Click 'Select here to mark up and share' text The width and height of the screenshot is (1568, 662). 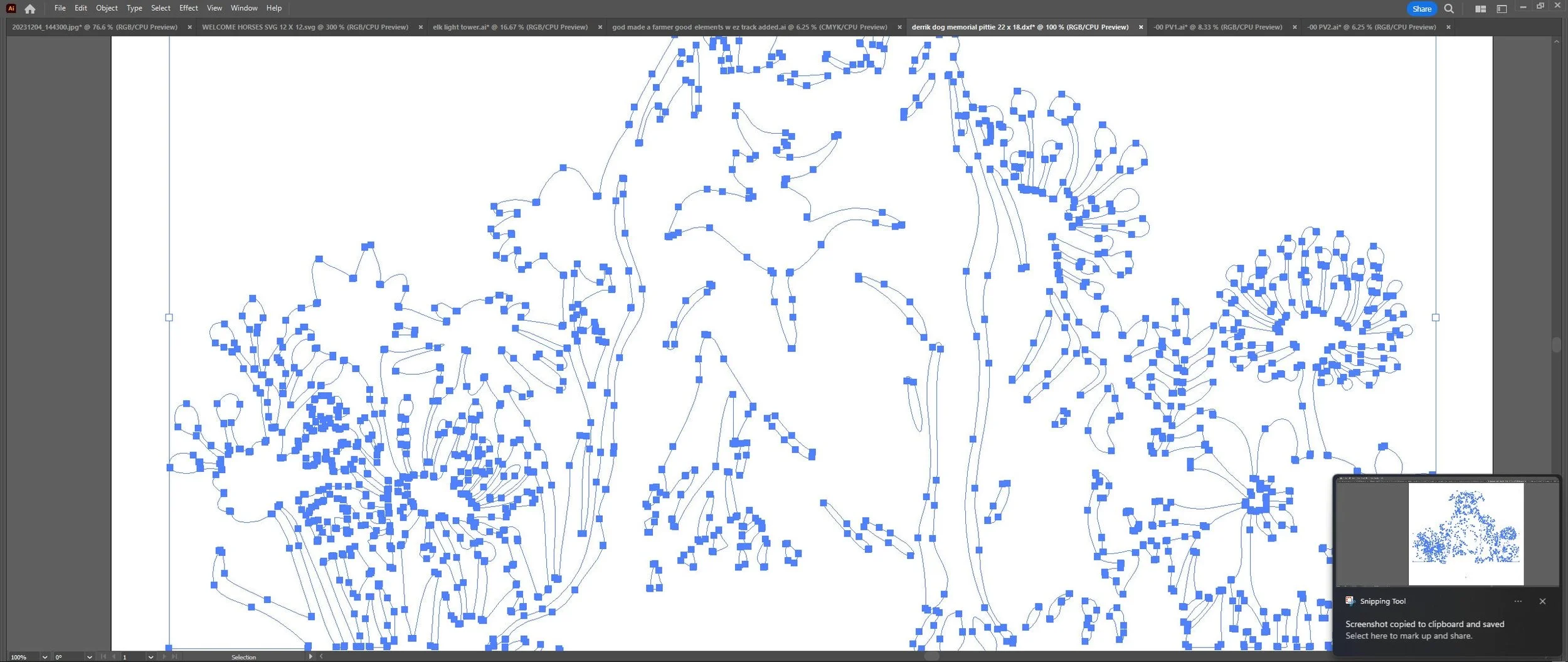coord(1409,636)
